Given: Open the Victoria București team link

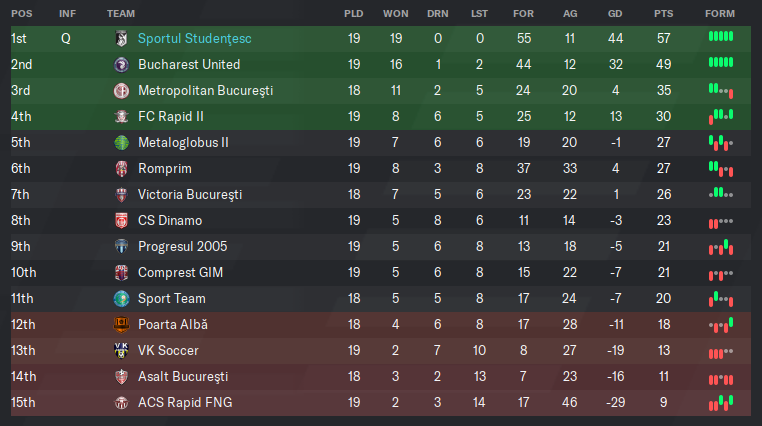Looking at the screenshot, I should [190, 195].
